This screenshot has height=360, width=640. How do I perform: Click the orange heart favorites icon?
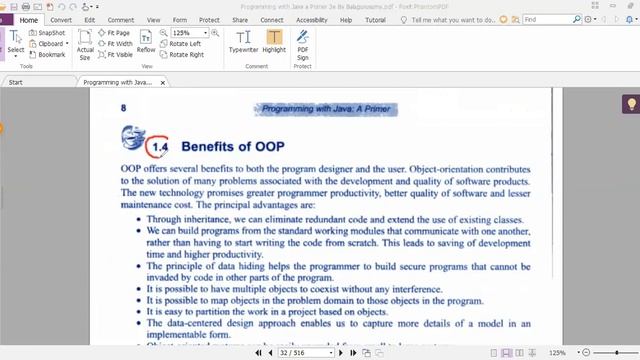504,20
